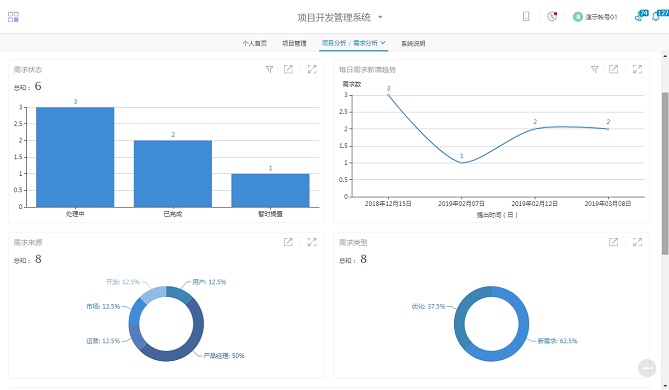Export the 需求来源 chart via share icon
Screen dimensions: 669x390
288,242
